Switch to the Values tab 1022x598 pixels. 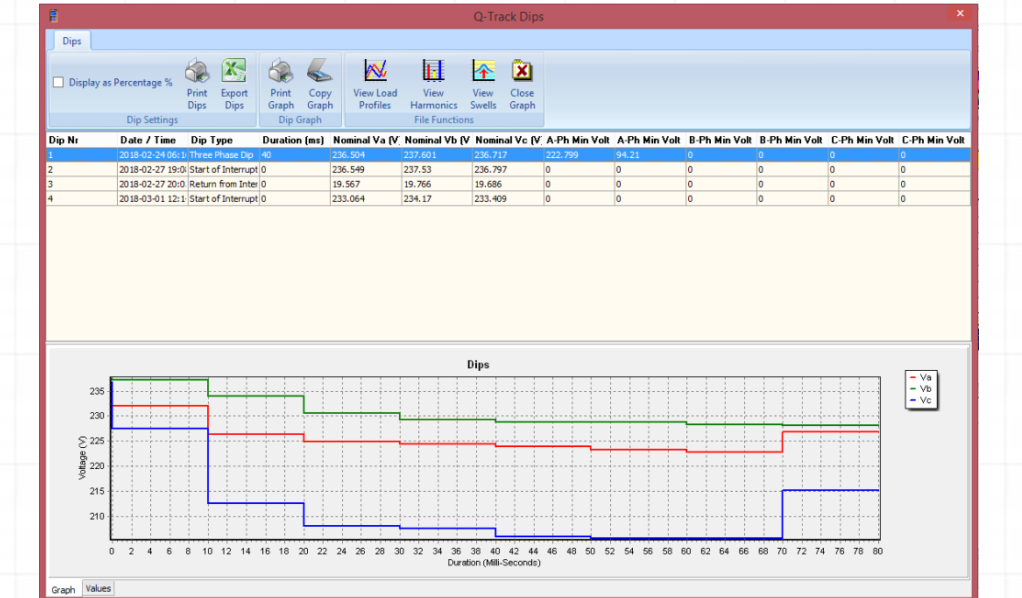pyautogui.click(x=98, y=589)
